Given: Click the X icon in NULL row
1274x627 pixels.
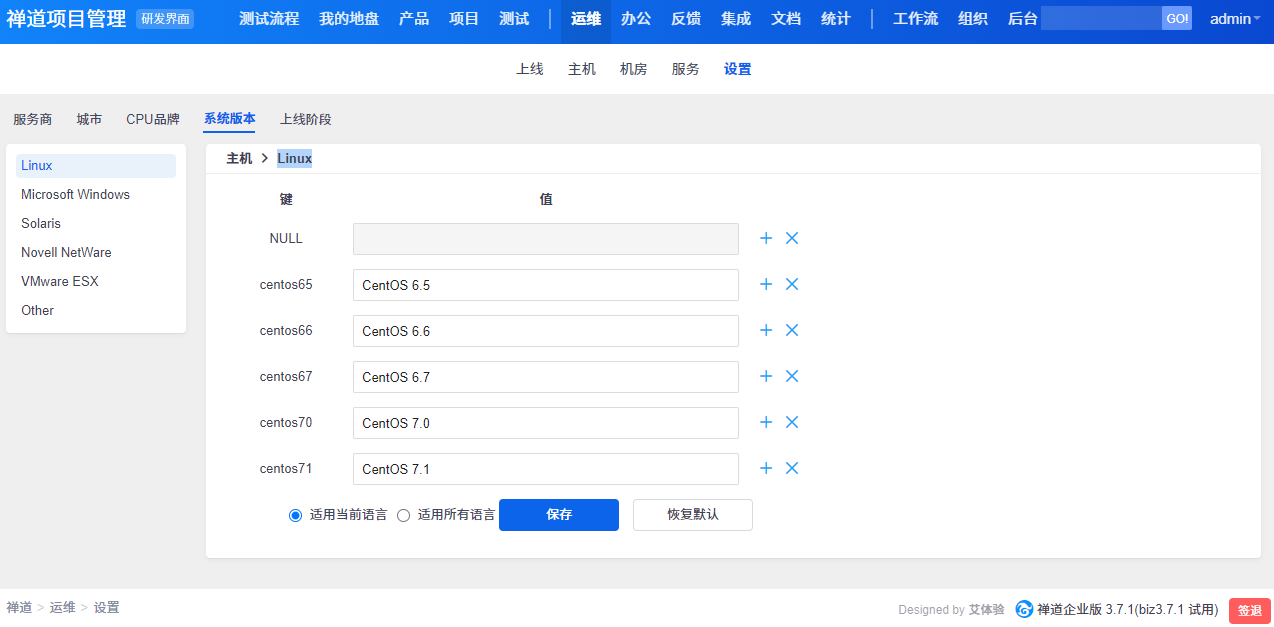Looking at the screenshot, I should 792,238.
